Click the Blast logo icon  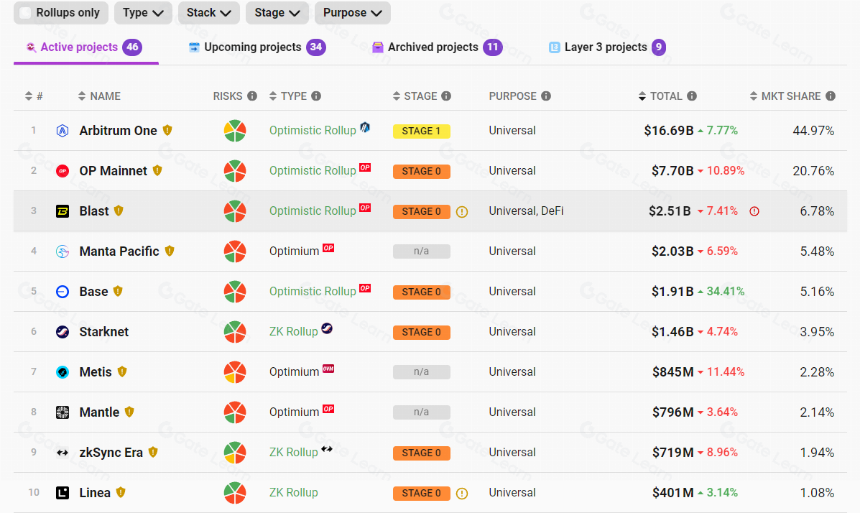[x=63, y=211]
